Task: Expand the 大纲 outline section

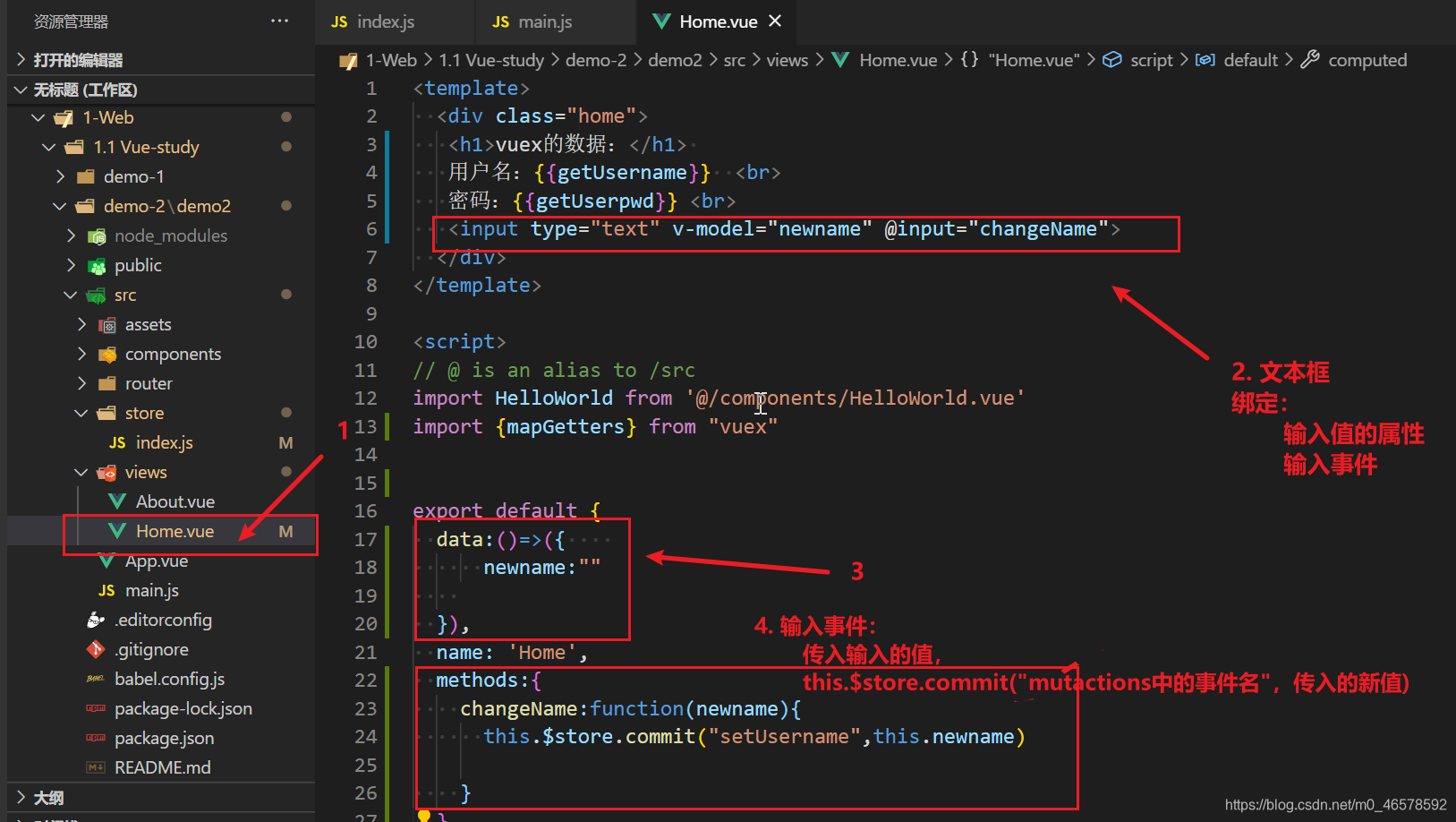Action: [x=21, y=797]
